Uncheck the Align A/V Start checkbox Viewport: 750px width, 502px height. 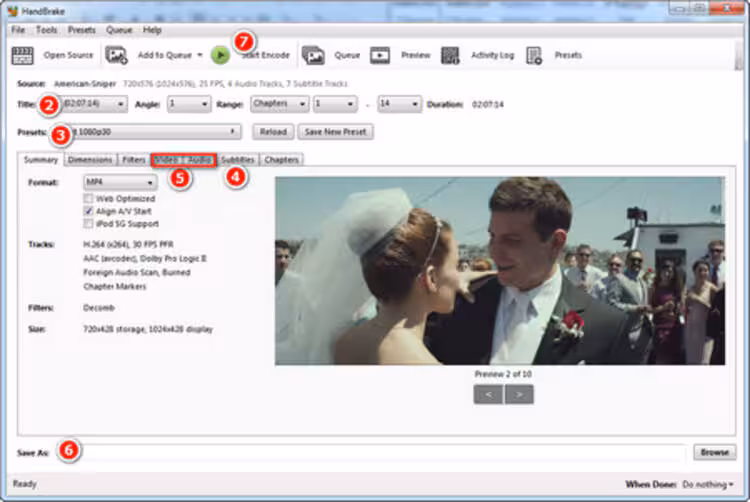(88, 211)
